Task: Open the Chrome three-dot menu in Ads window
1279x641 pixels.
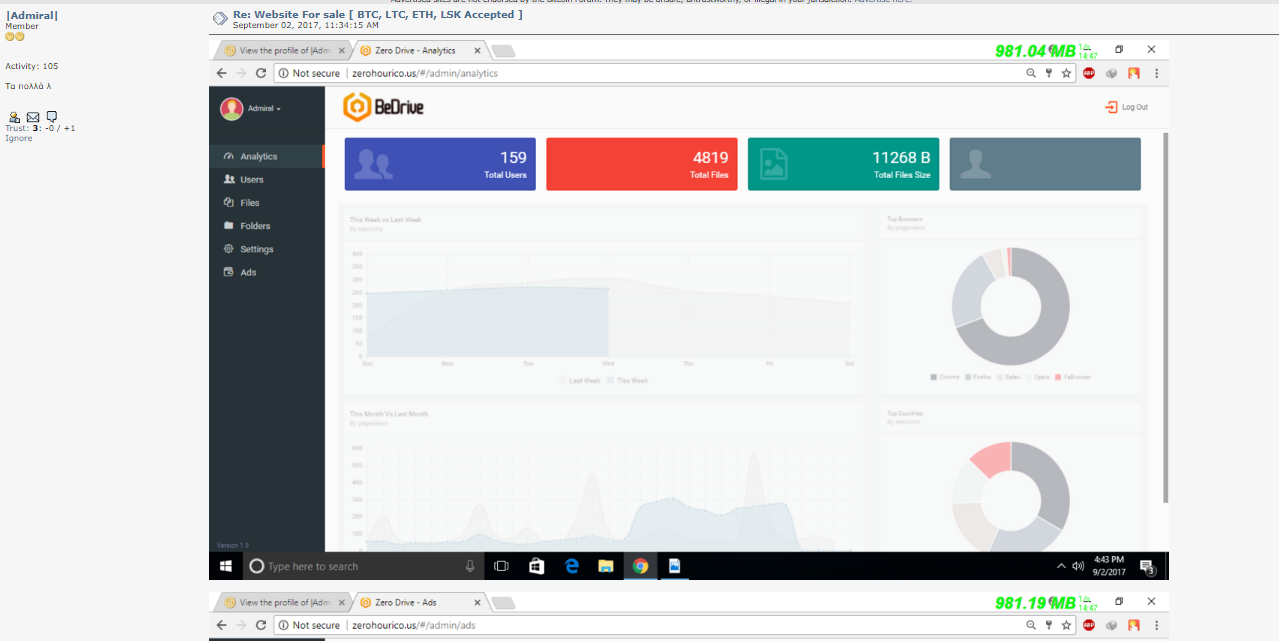Action: pyautogui.click(x=1157, y=625)
